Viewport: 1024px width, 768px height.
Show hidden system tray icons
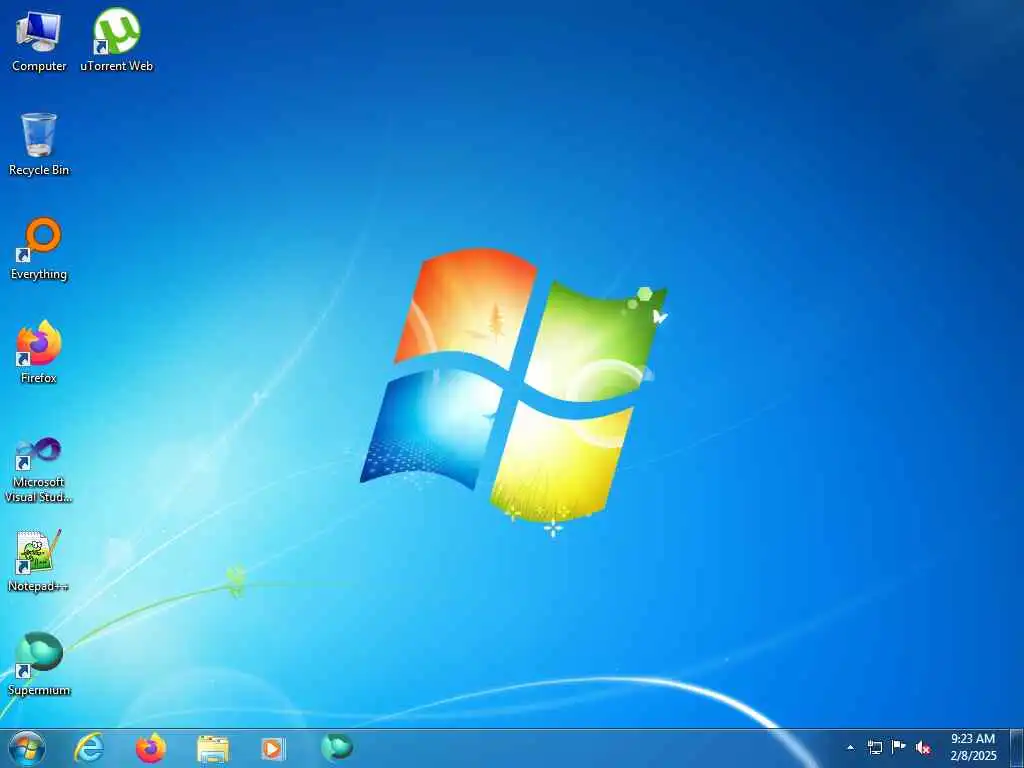coord(850,748)
